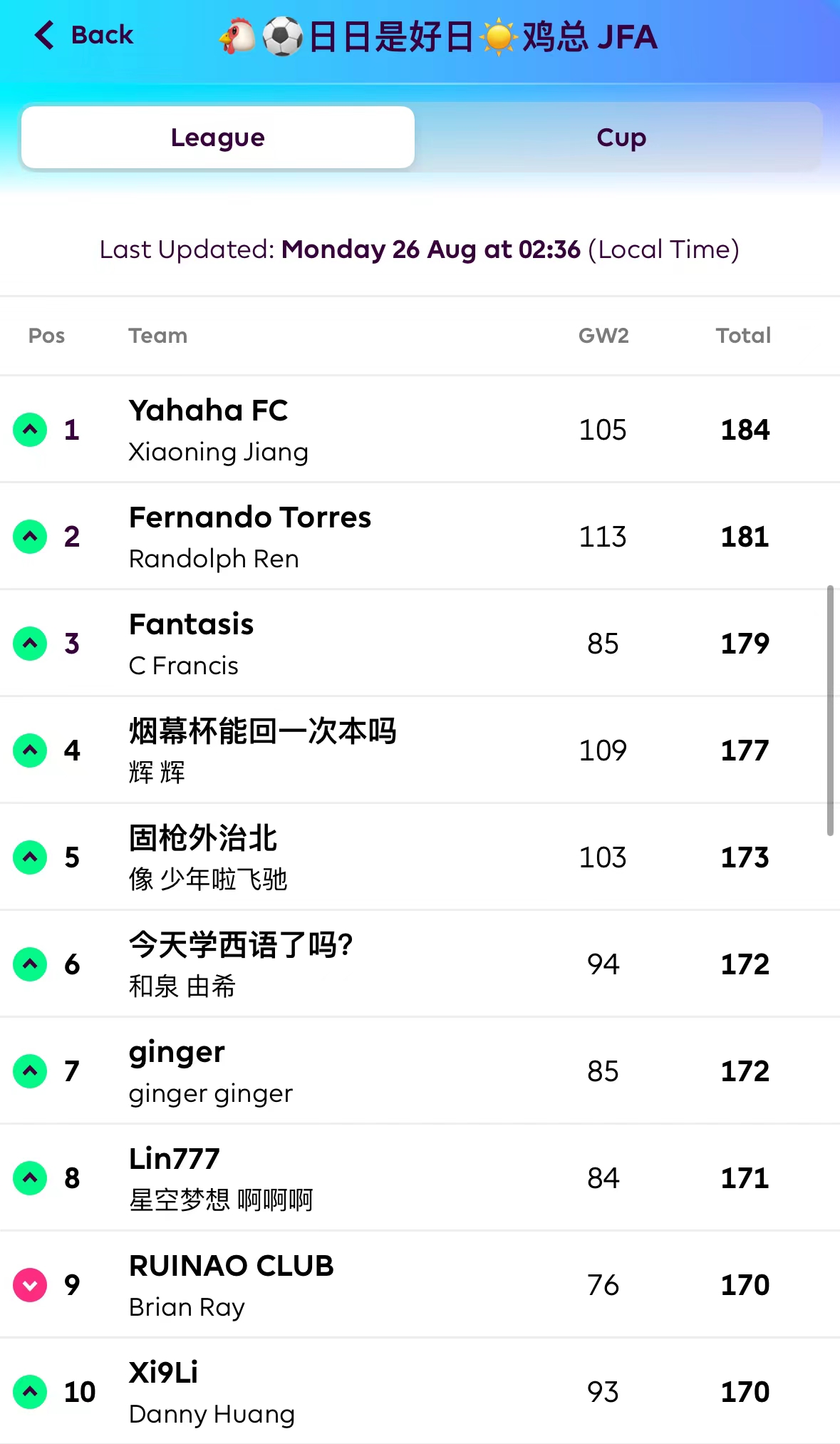Select the League tab

click(218, 138)
